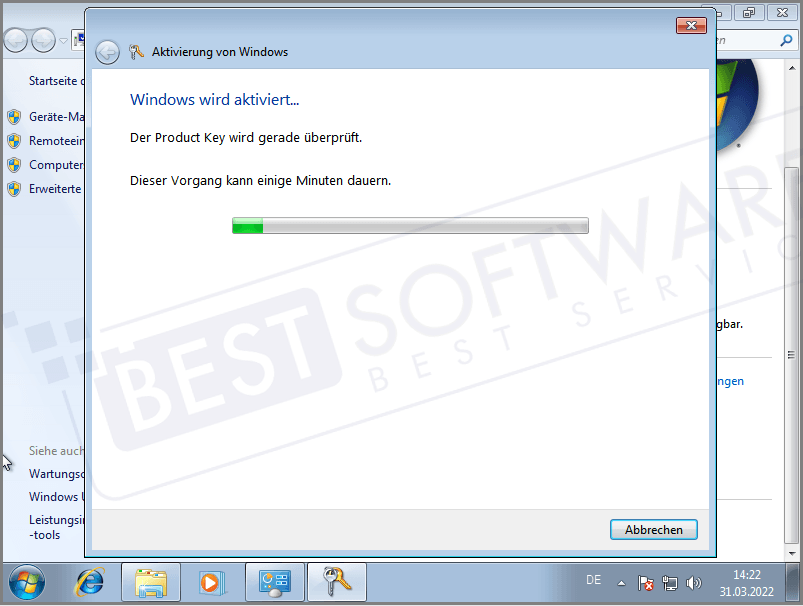Go back using the activation dialog's back arrow
Screen dimensions: 803x606
point(107,52)
